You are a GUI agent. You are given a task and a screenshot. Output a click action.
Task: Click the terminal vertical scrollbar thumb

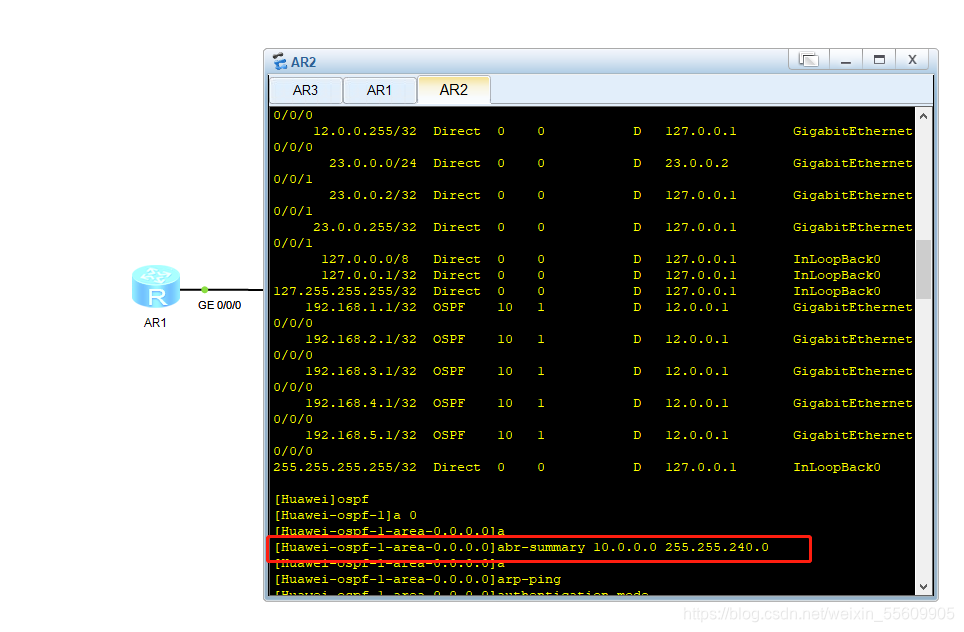923,269
